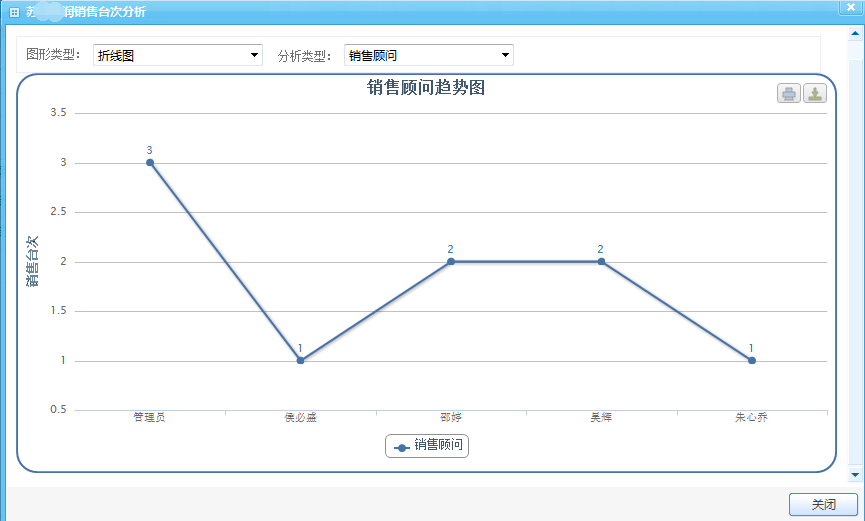Click the 朱心乔 data point marker
The image size is (865, 521).
[752, 360]
